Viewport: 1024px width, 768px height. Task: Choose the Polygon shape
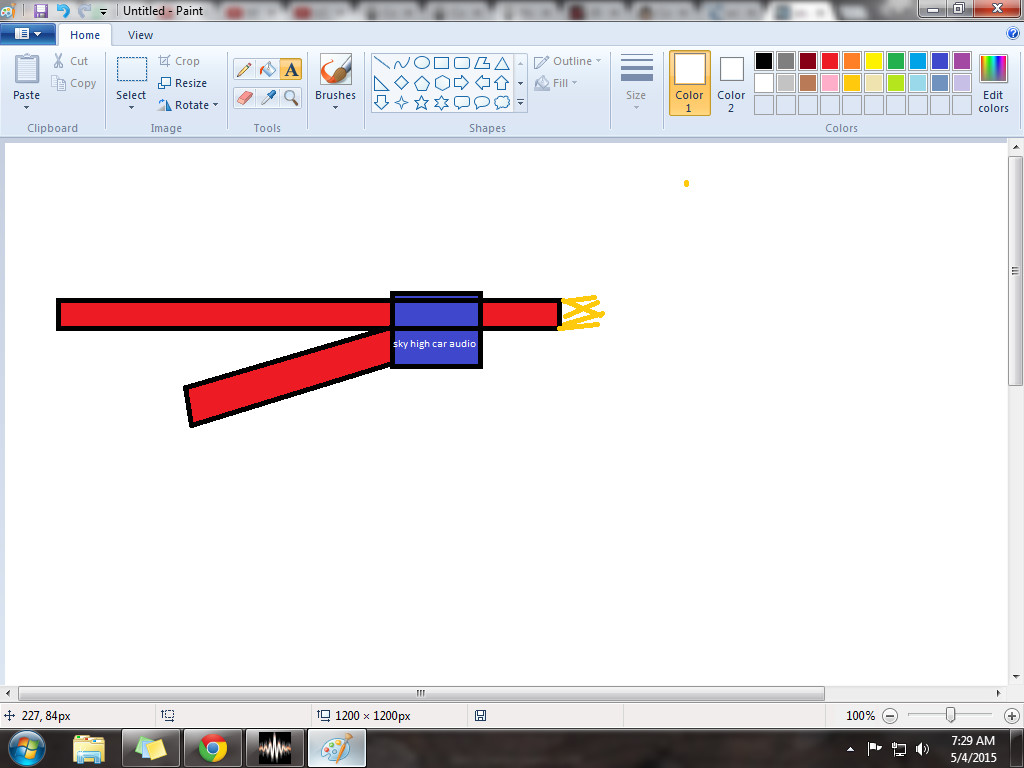pos(482,63)
